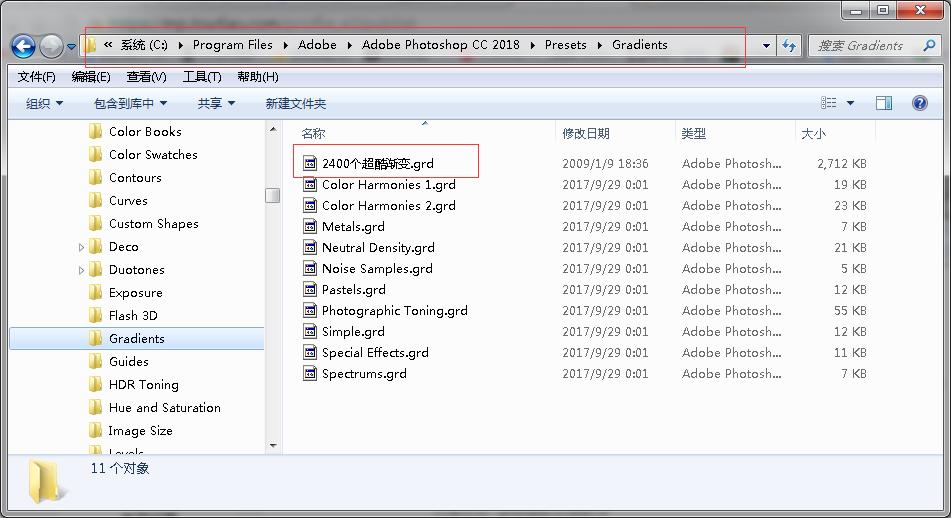Select the Neutral Density.grd file icon
Screen dimensions: 951x518
coord(310,247)
